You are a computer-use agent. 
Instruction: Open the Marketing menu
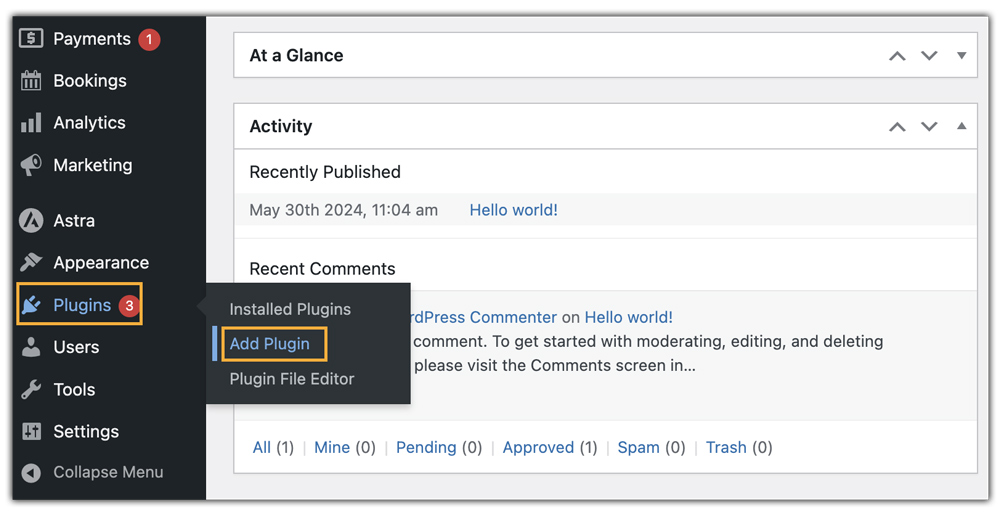point(92,165)
